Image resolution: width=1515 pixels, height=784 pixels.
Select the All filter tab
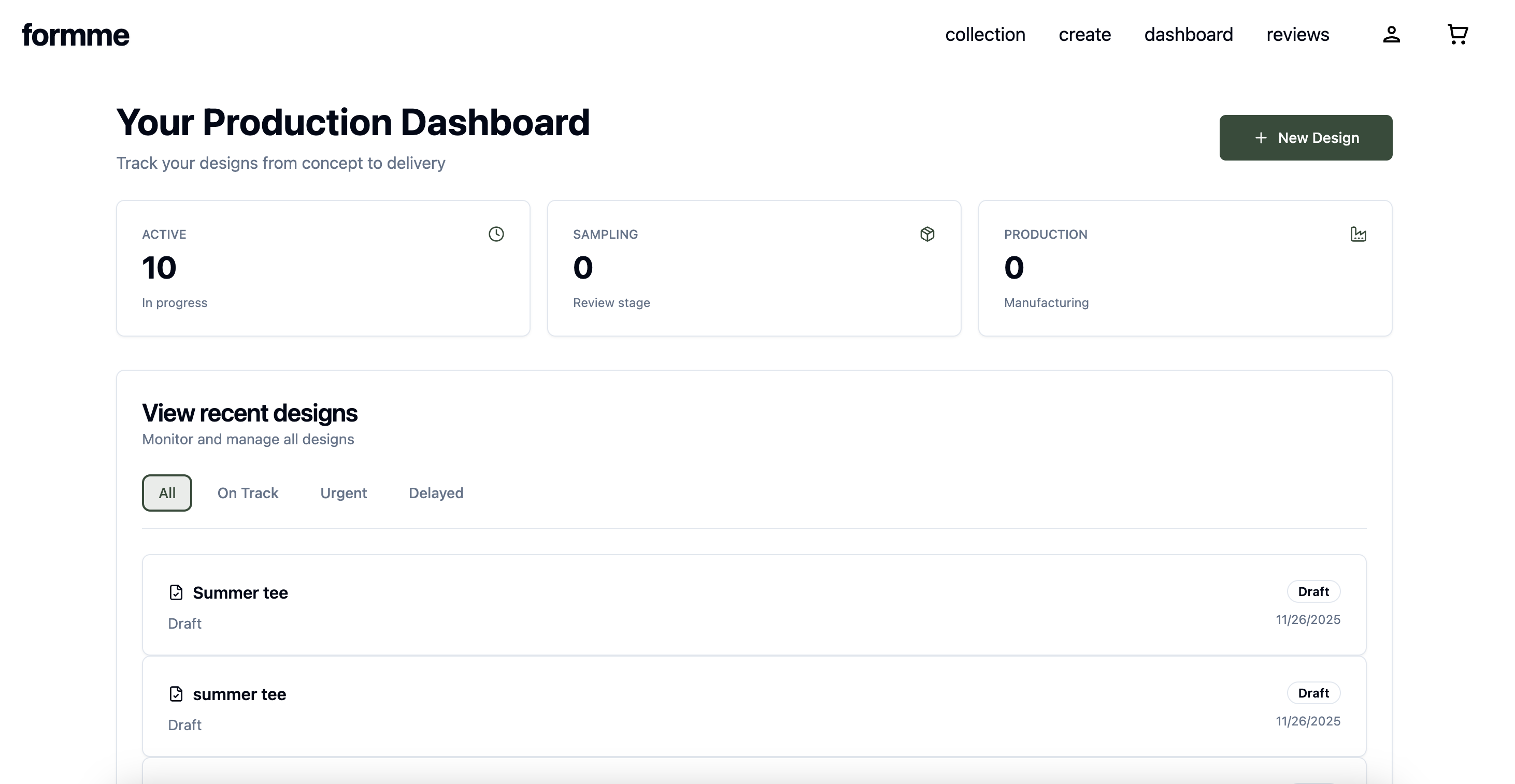click(167, 493)
